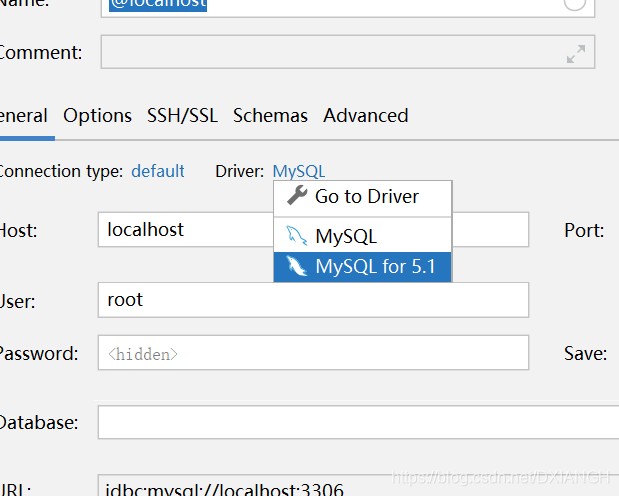Open the Connection type default dropdown link
Viewport: 619px width, 496px height.
pyautogui.click(x=158, y=171)
